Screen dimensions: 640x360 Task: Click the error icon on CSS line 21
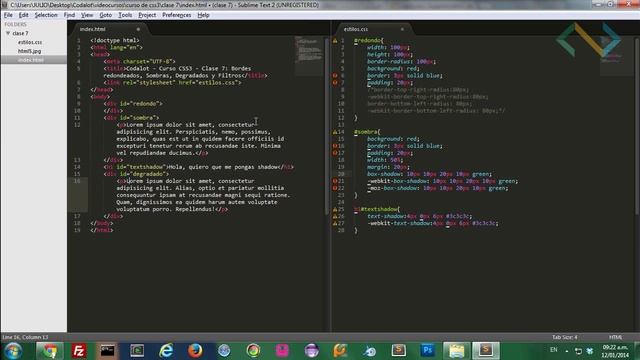(x=335, y=181)
